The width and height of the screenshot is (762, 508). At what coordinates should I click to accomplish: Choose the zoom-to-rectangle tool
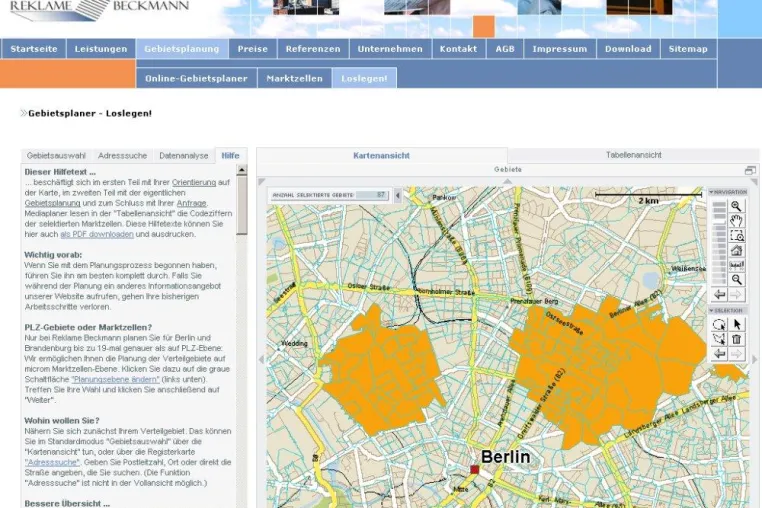coord(737,236)
